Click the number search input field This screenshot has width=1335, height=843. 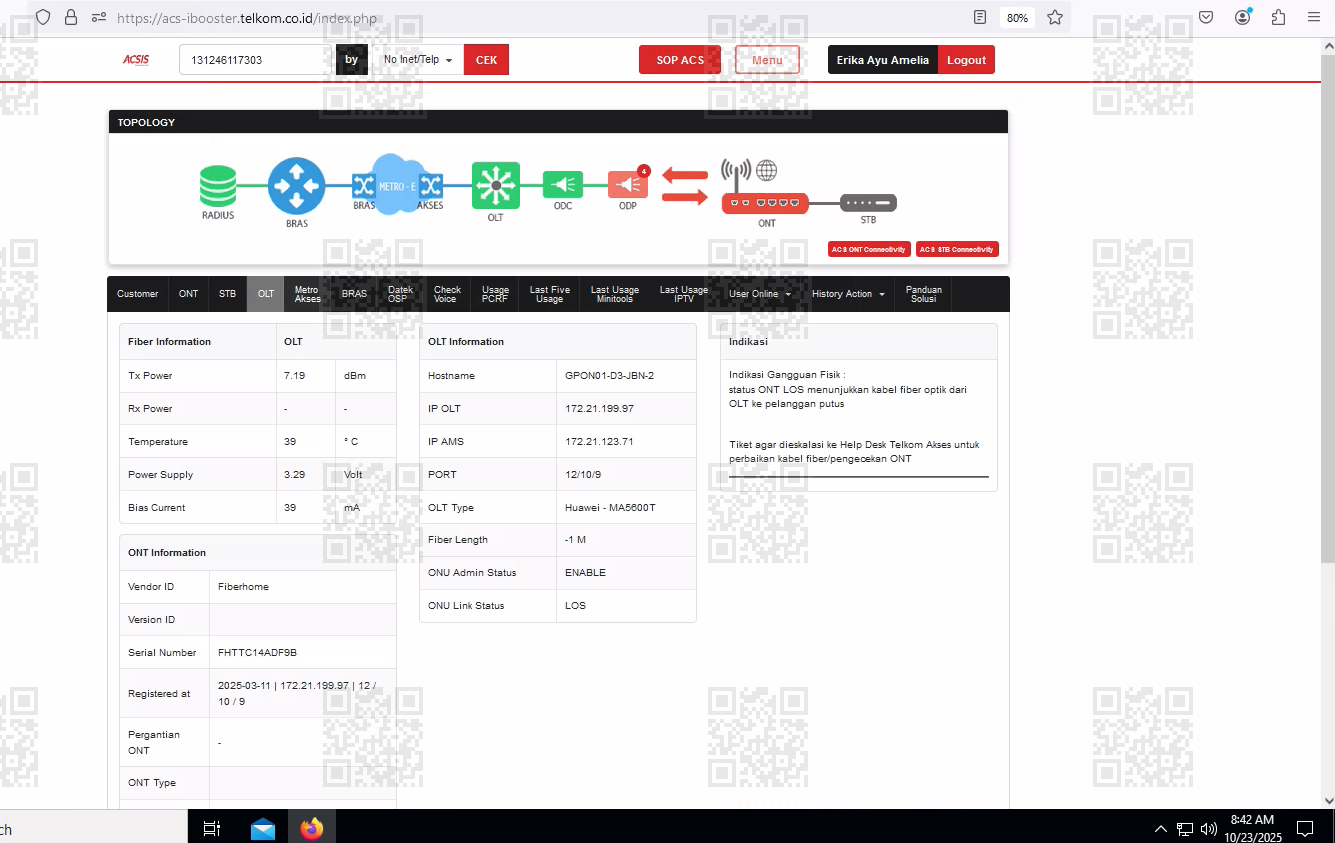(x=257, y=60)
